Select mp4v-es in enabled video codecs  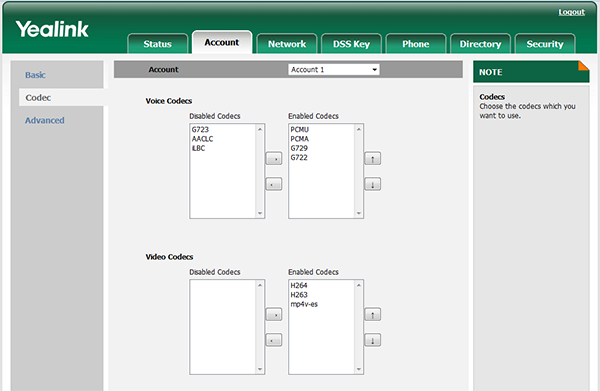(x=321, y=304)
